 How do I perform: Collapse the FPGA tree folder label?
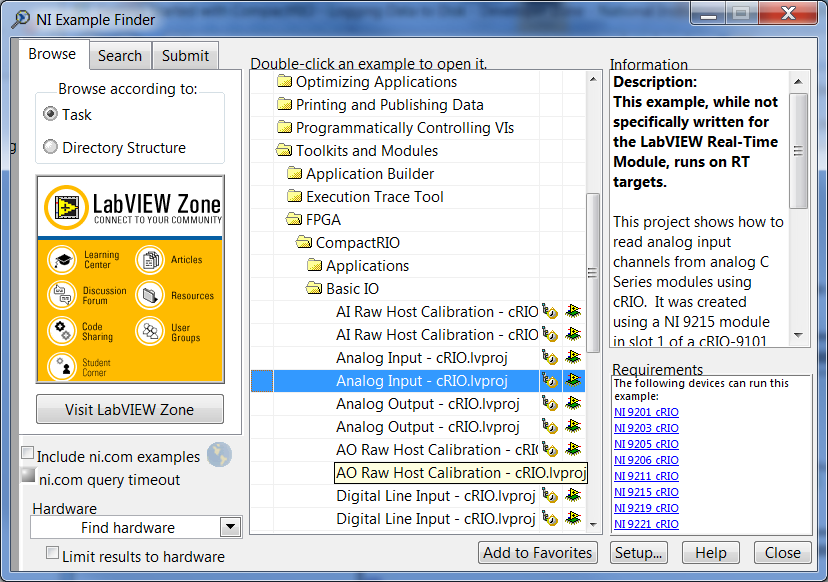(323, 219)
